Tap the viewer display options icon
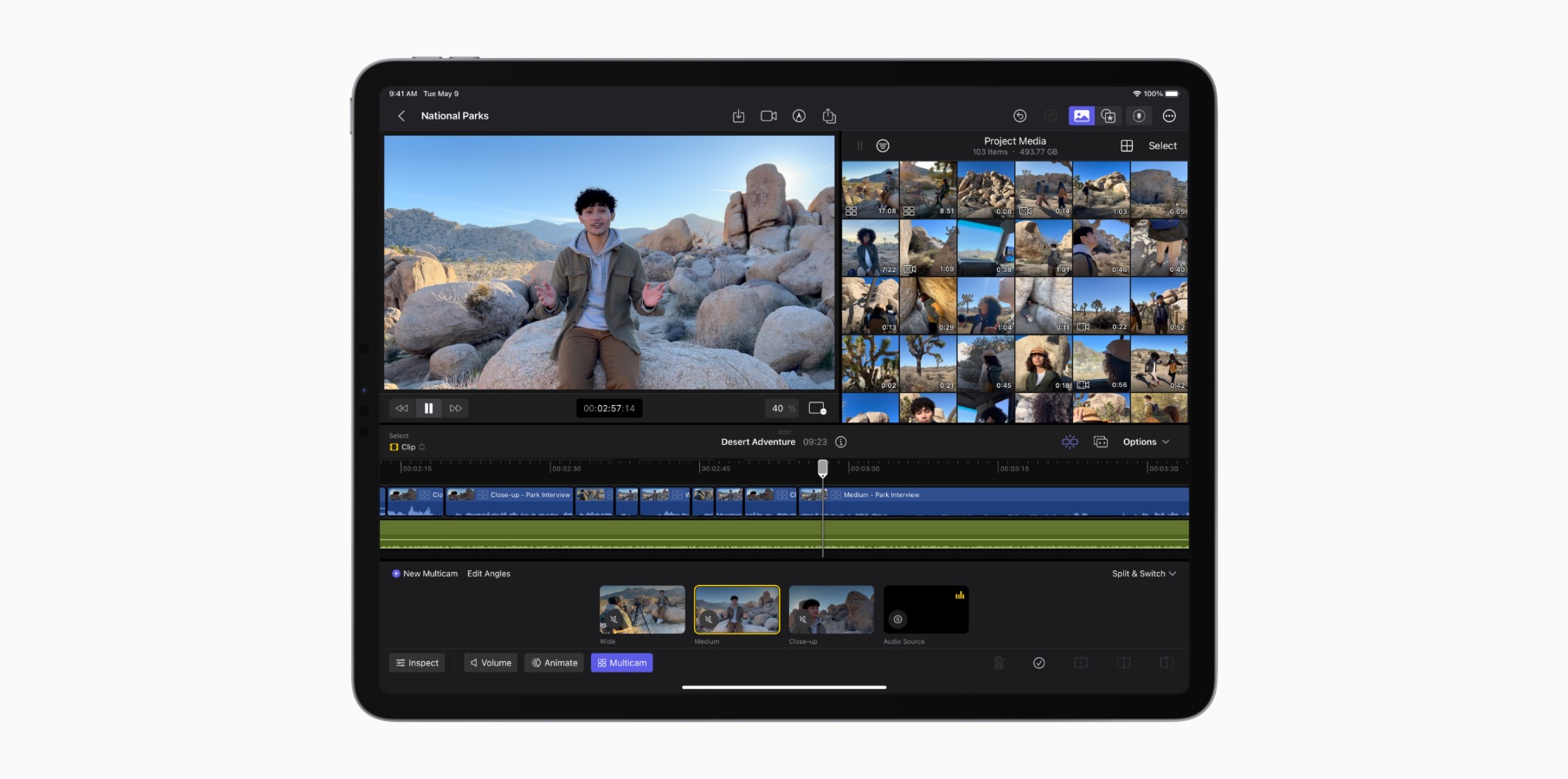The width and height of the screenshot is (1568, 779). tap(817, 409)
